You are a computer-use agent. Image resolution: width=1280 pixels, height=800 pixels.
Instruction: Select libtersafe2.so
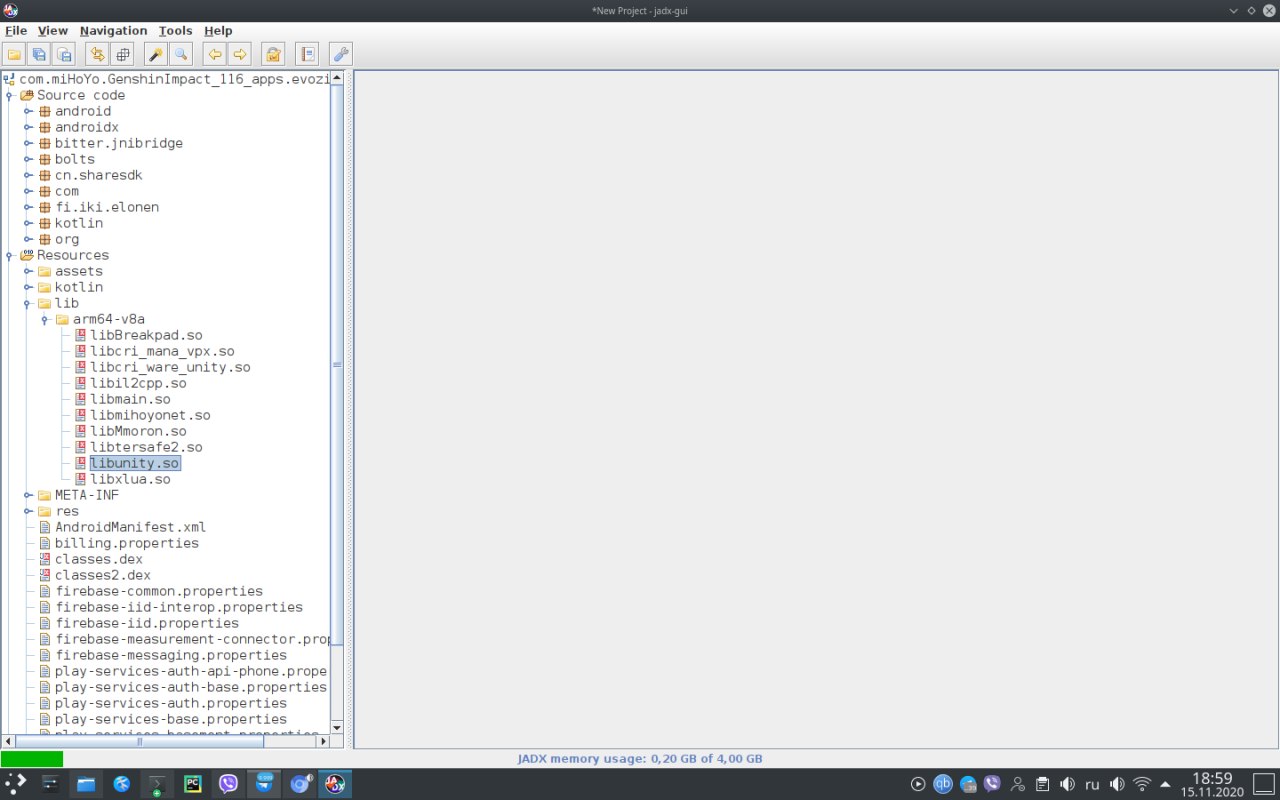pyautogui.click(x=146, y=447)
